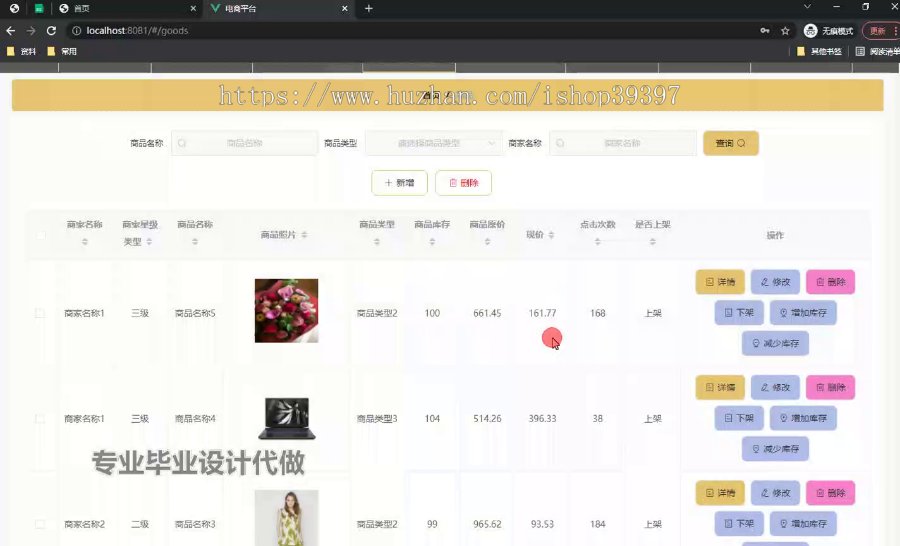900x546 pixels.
Task: Click the 删除 button above the table
Action: click(x=463, y=183)
